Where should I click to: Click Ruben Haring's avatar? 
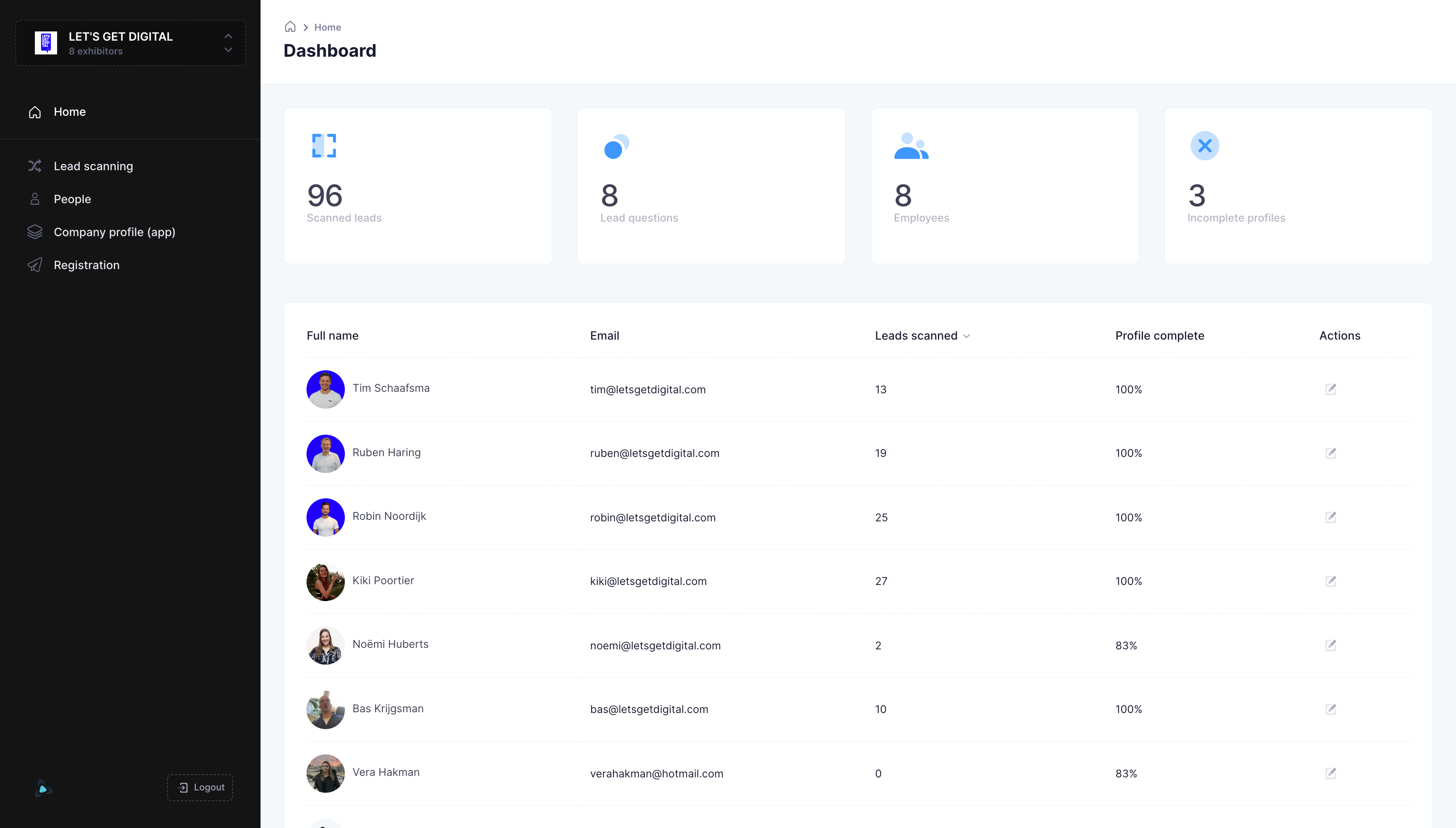click(x=326, y=454)
